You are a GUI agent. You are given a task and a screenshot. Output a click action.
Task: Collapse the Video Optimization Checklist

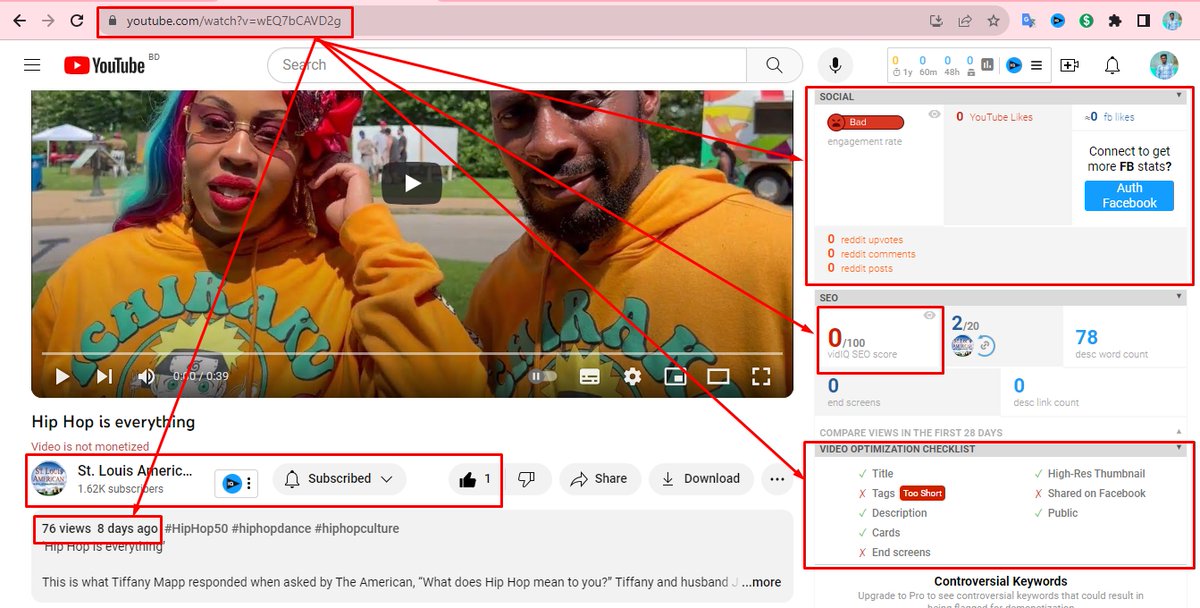tap(1180, 448)
